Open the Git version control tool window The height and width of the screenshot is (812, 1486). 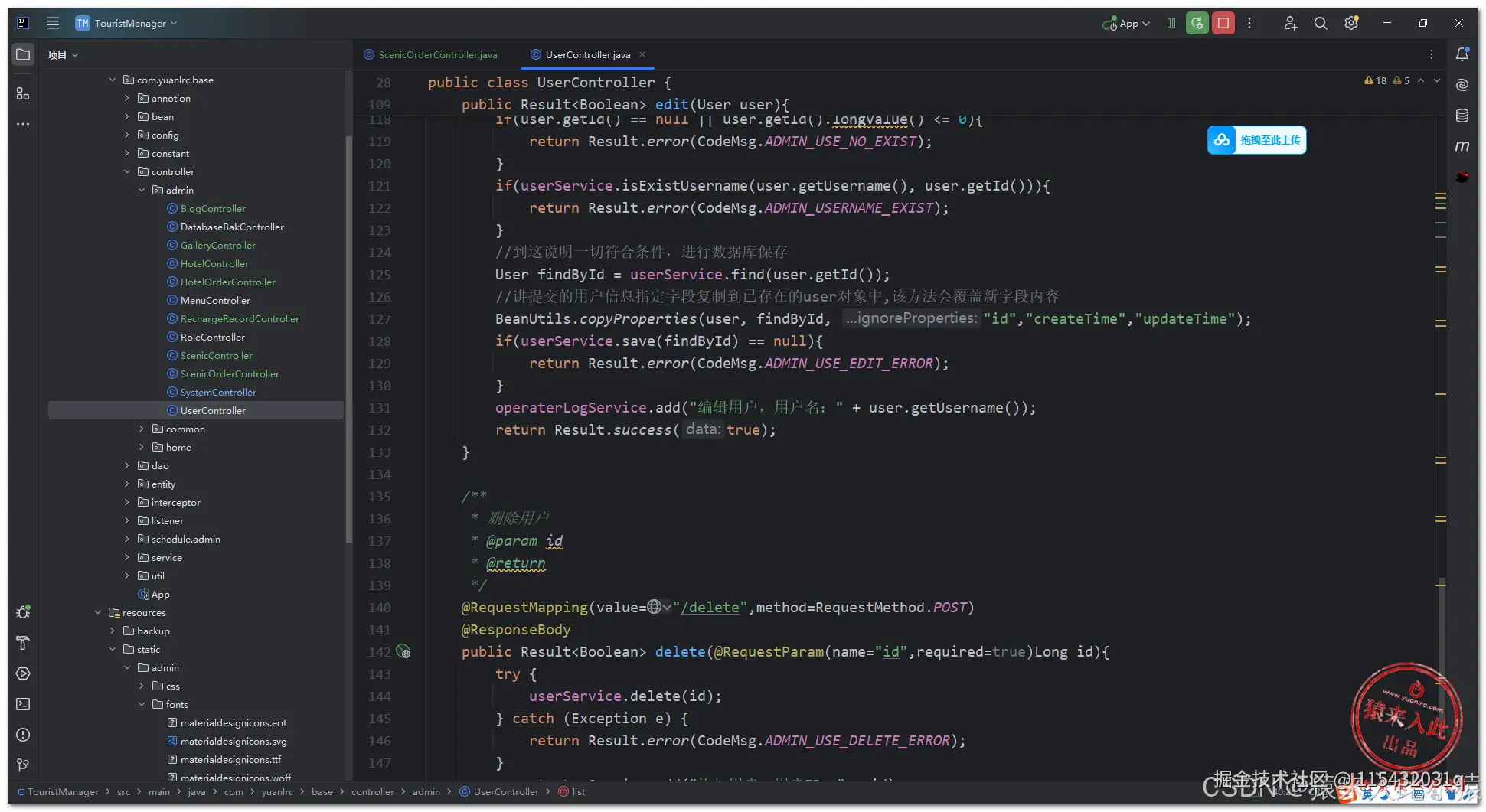point(23,765)
